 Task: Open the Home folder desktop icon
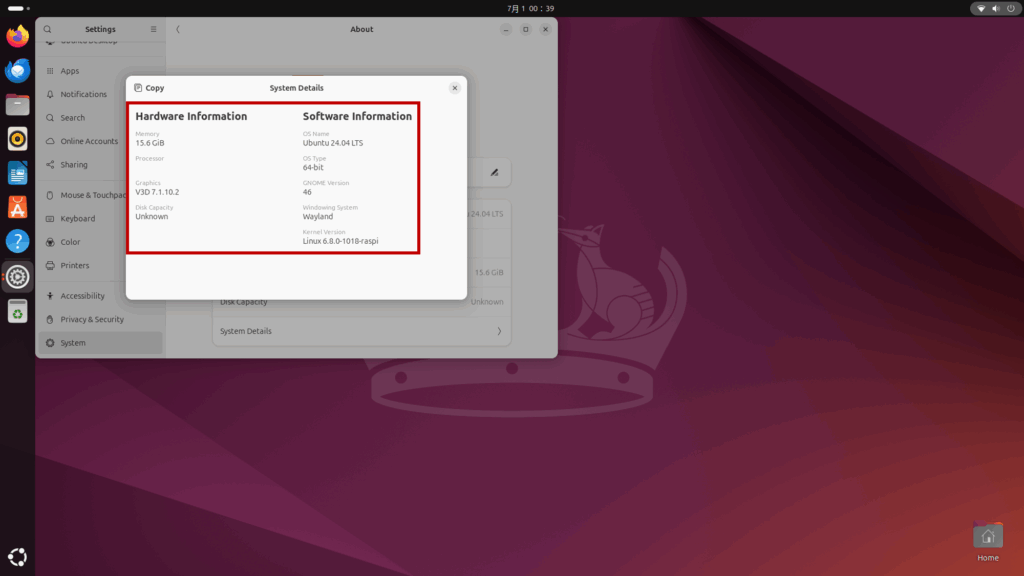click(x=987, y=541)
